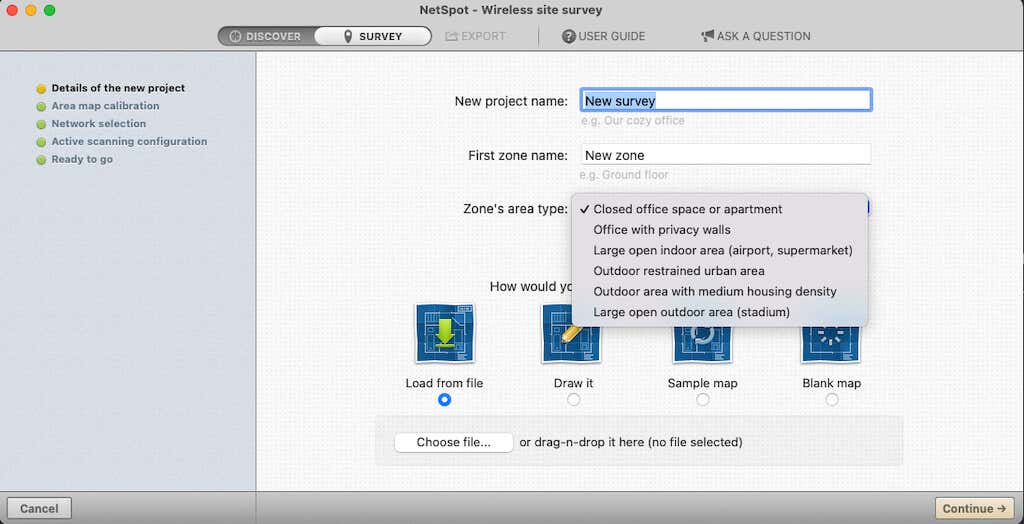Screen dimensions: 1024x524
Task: Open the User Guide
Action: coord(603,37)
